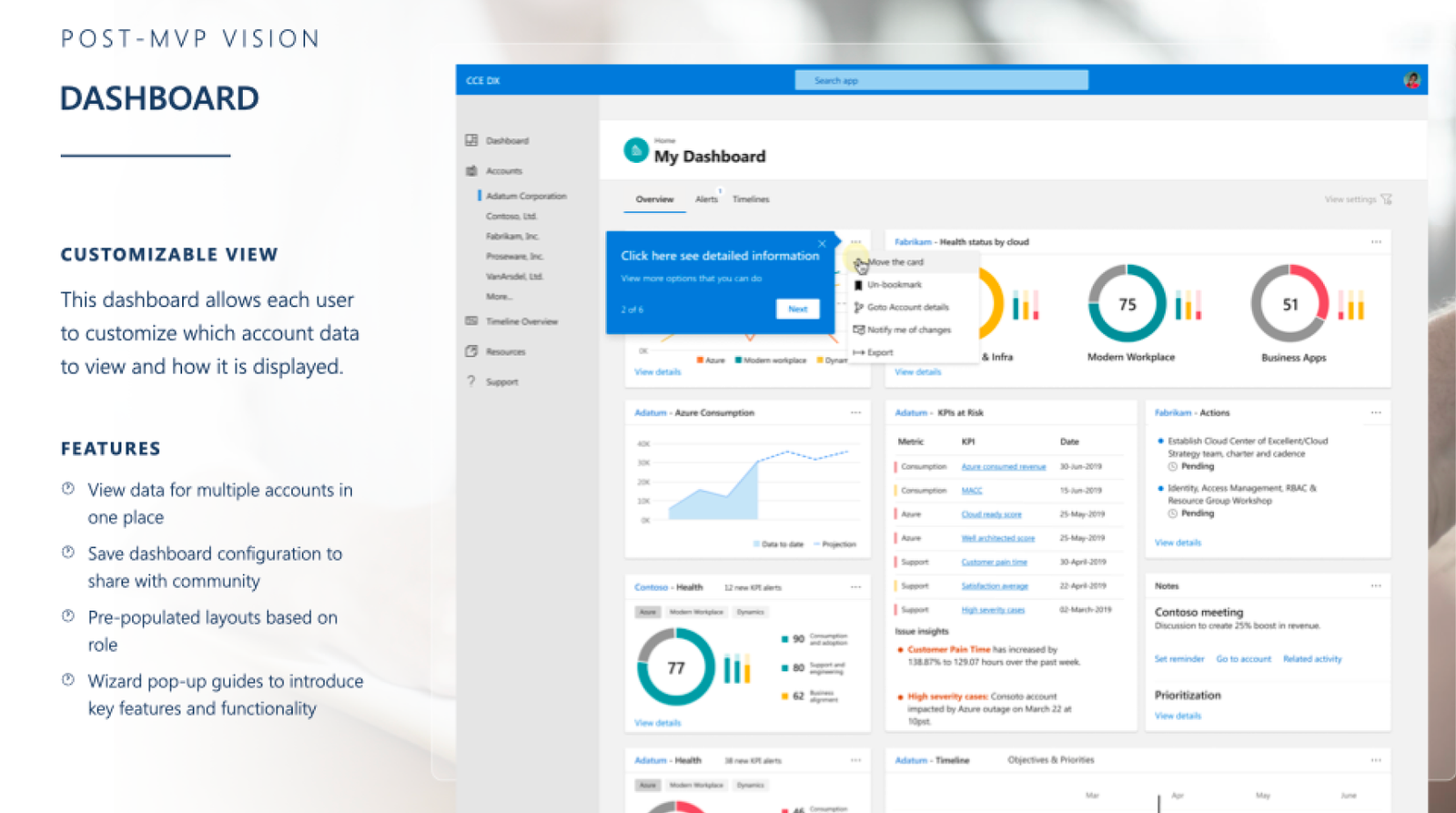Open MACC KPI link
Viewport: 1456px width, 813px height.
(972, 490)
